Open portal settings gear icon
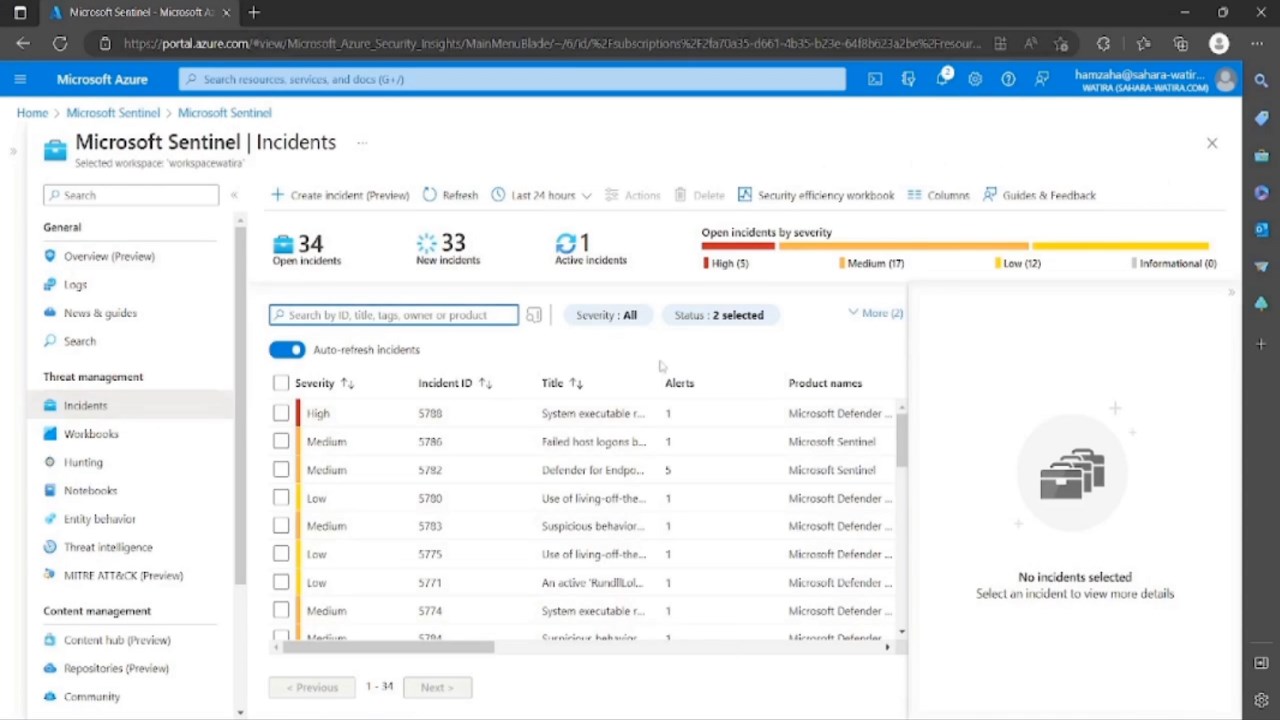This screenshot has height=720, width=1280. (975, 79)
